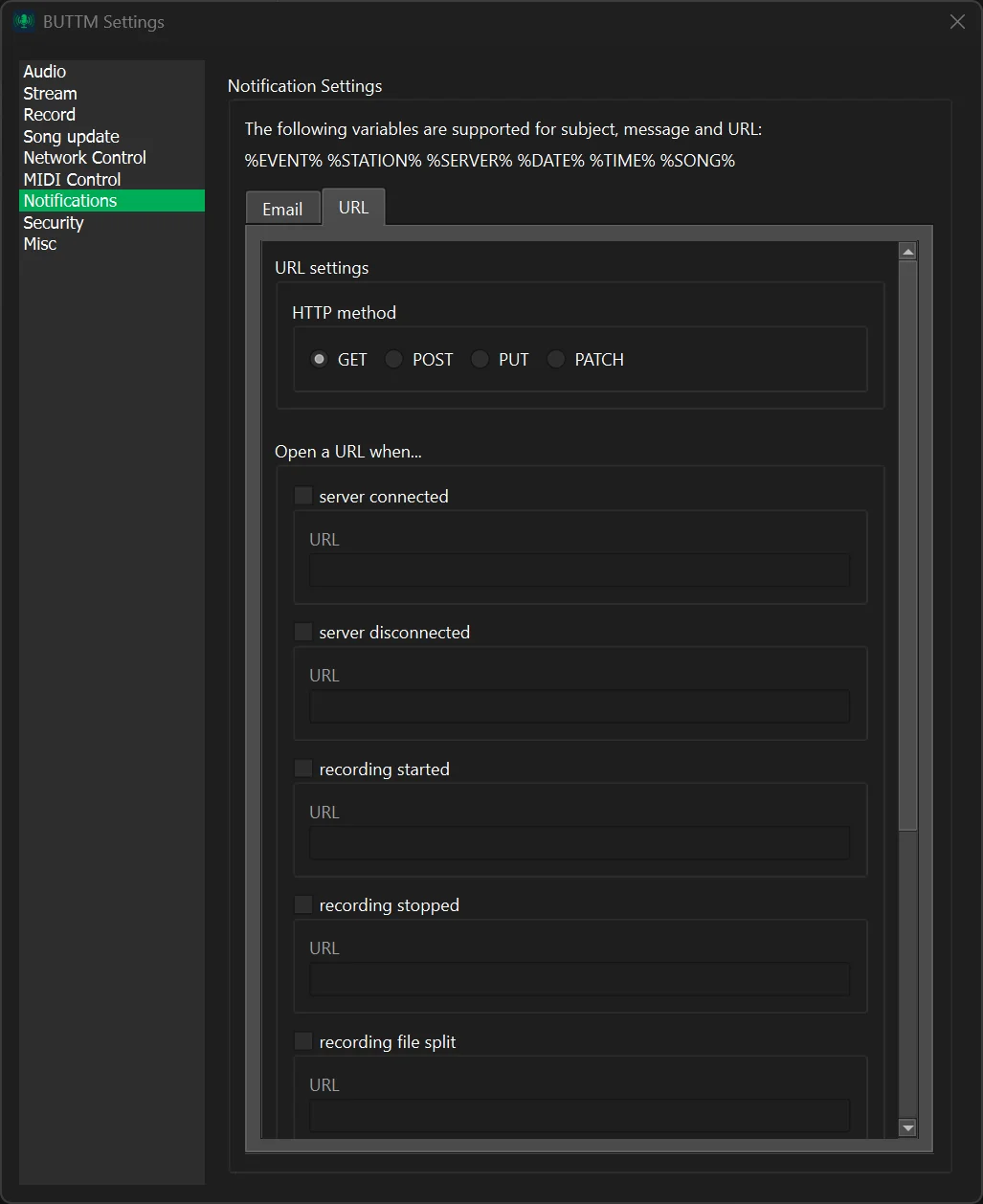Switch to the Email tab
Screen dimensions: 983x1204
[282, 210]
